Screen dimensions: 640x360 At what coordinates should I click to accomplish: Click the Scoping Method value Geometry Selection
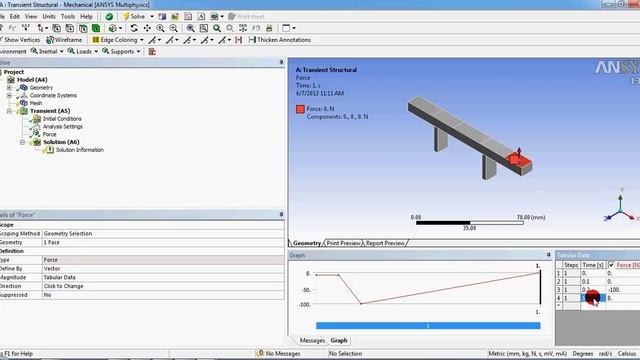[163, 234]
